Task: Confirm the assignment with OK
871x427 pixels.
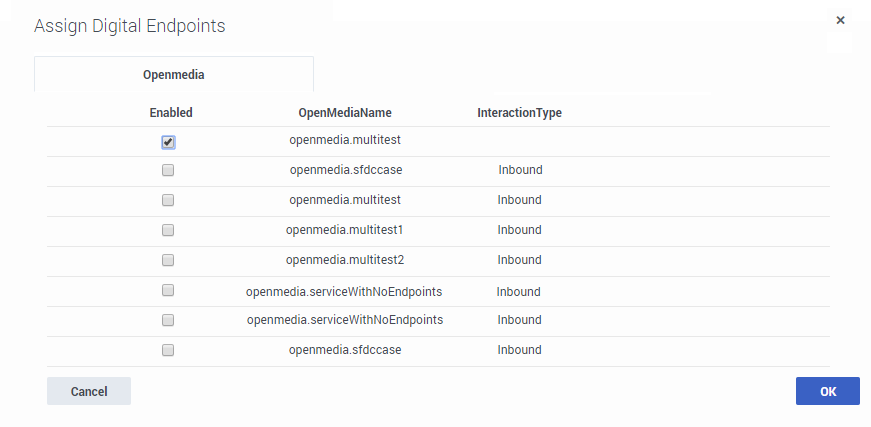Action: click(827, 391)
